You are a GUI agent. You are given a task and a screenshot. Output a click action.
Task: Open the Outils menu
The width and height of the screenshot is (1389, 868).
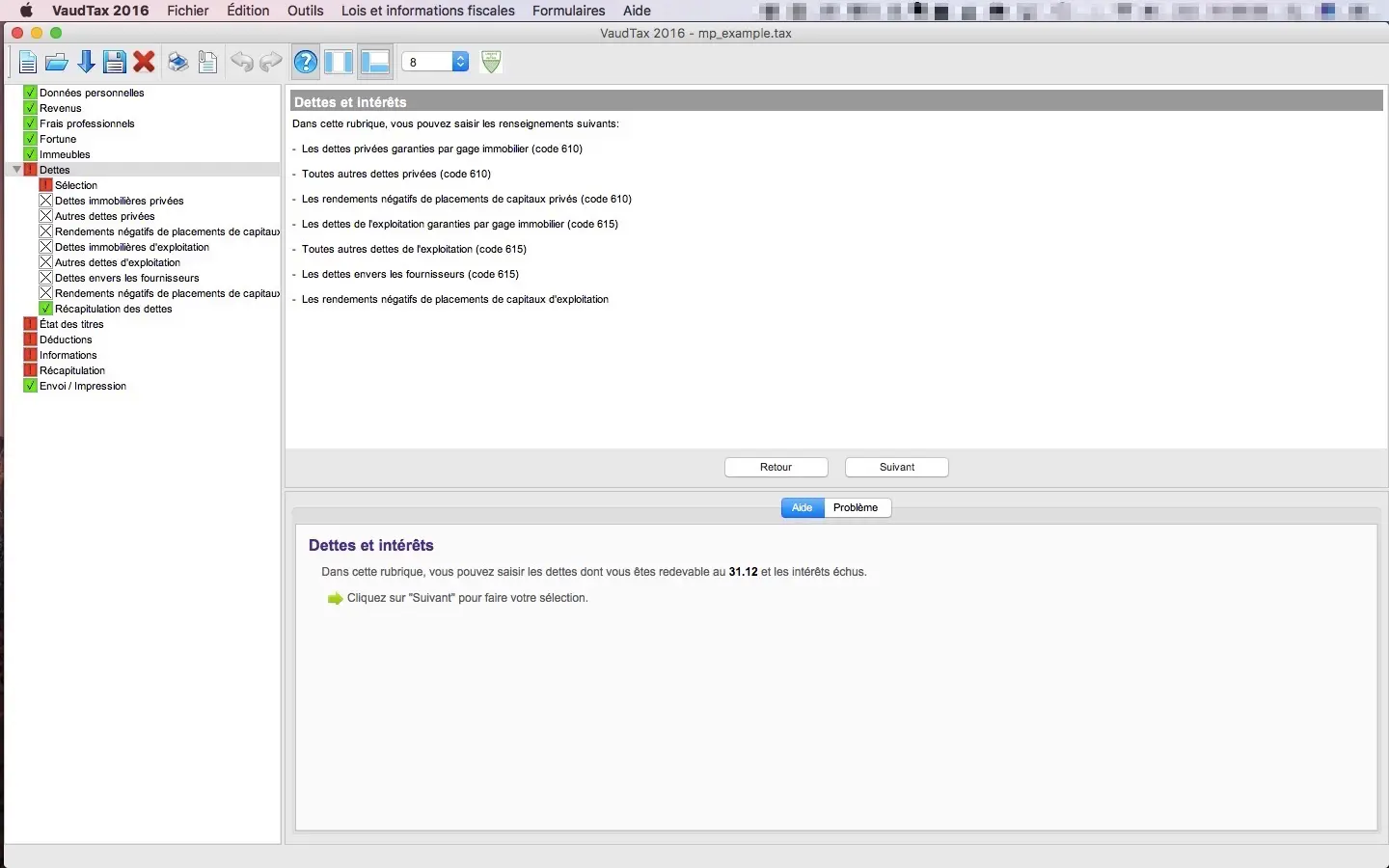tap(306, 11)
